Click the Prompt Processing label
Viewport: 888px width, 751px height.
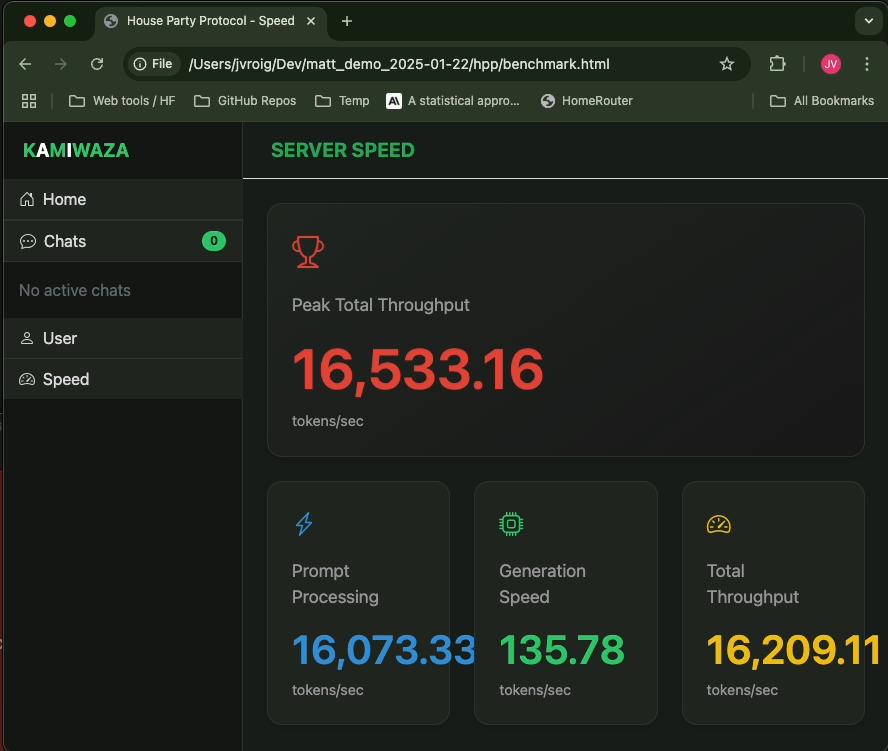335,584
